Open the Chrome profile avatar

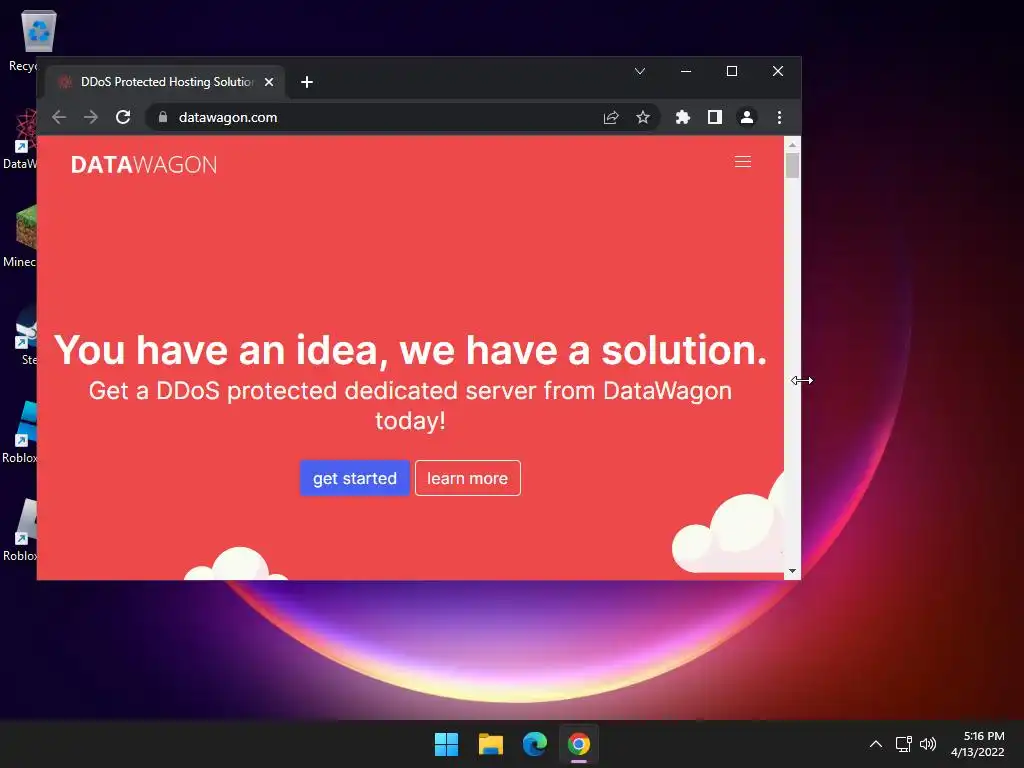746,117
